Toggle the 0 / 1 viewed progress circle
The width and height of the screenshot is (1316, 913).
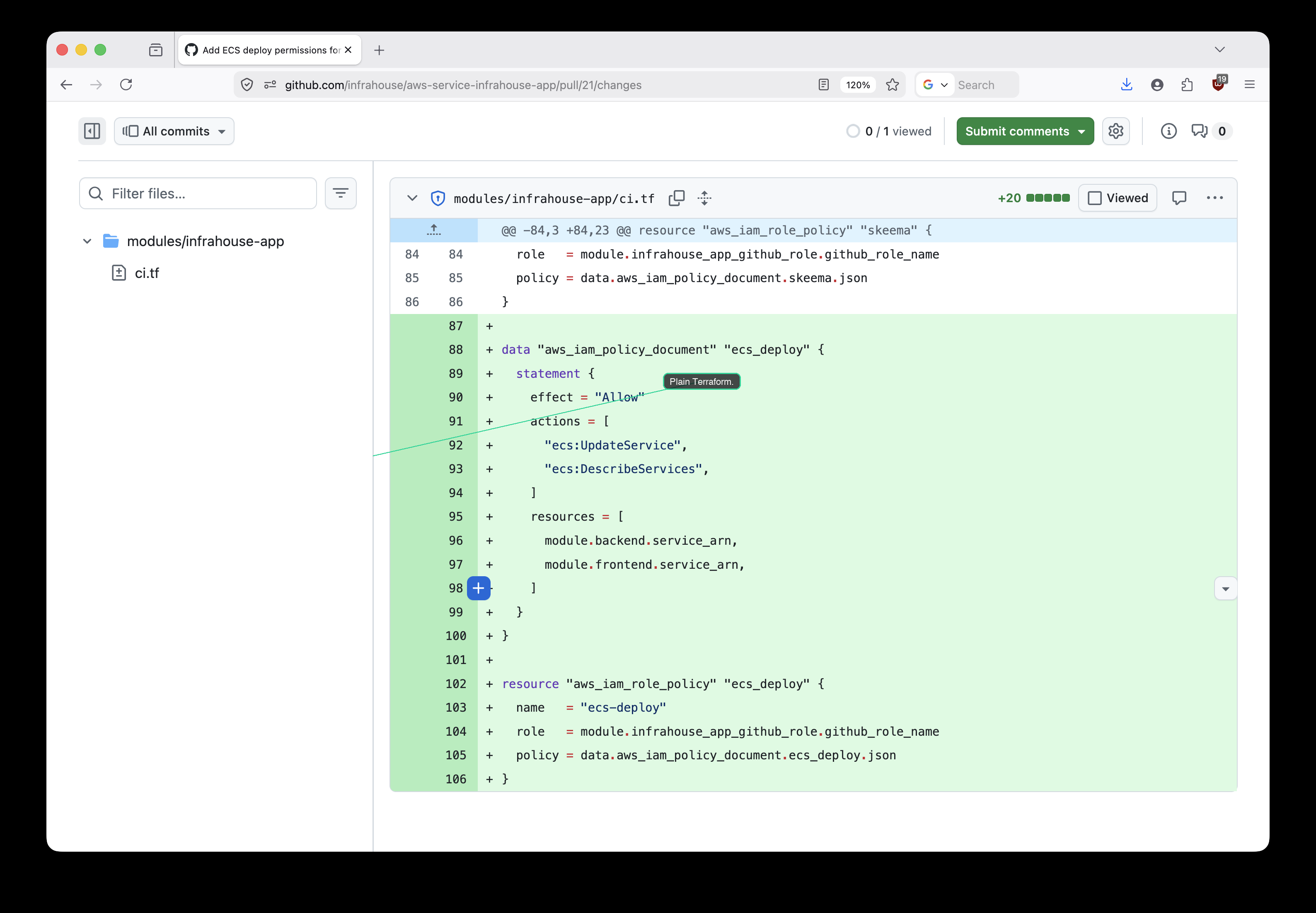pos(852,131)
